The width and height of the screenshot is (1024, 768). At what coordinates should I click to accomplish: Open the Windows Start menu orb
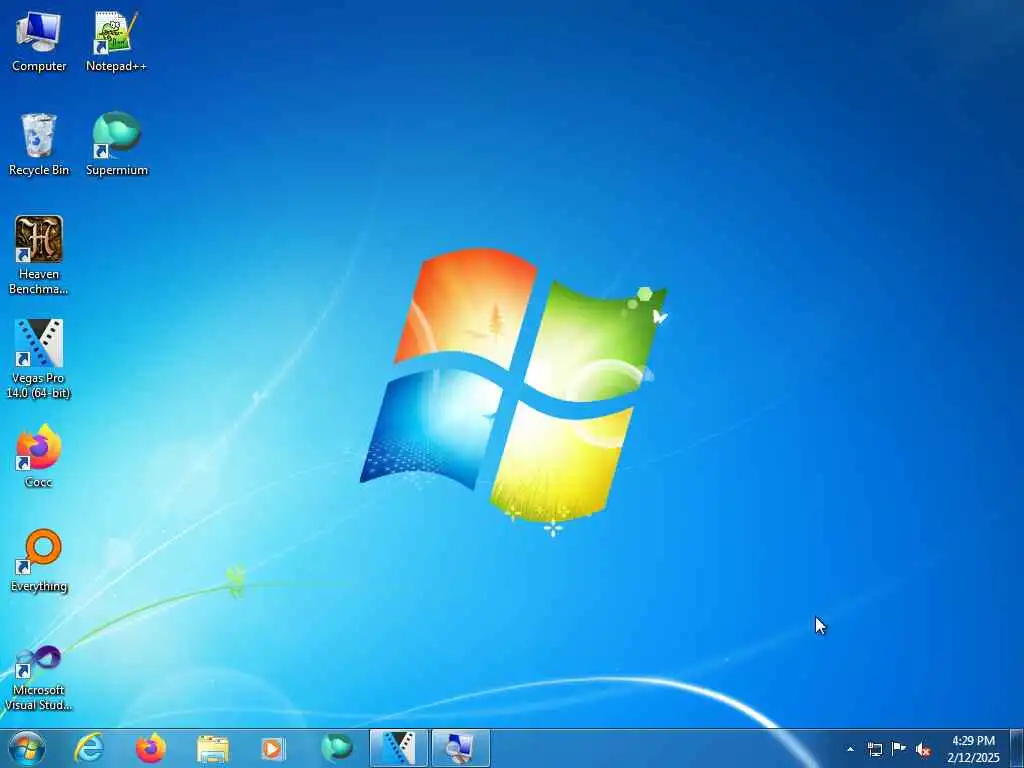pyautogui.click(x=27, y=748)
